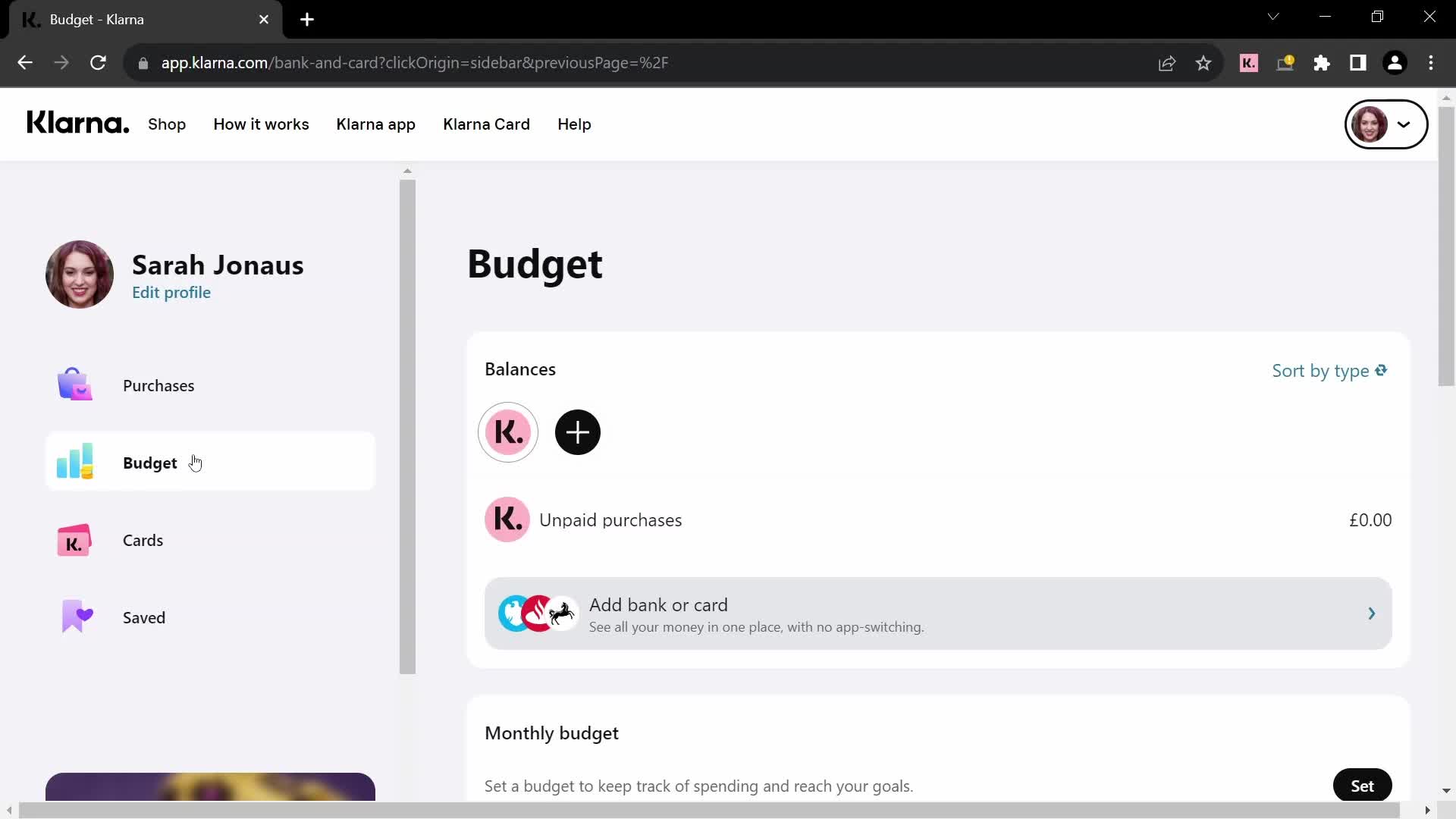Screen dimensions: 1456x819
Task: Select the Budget sidebar icon
Action: 75,461
